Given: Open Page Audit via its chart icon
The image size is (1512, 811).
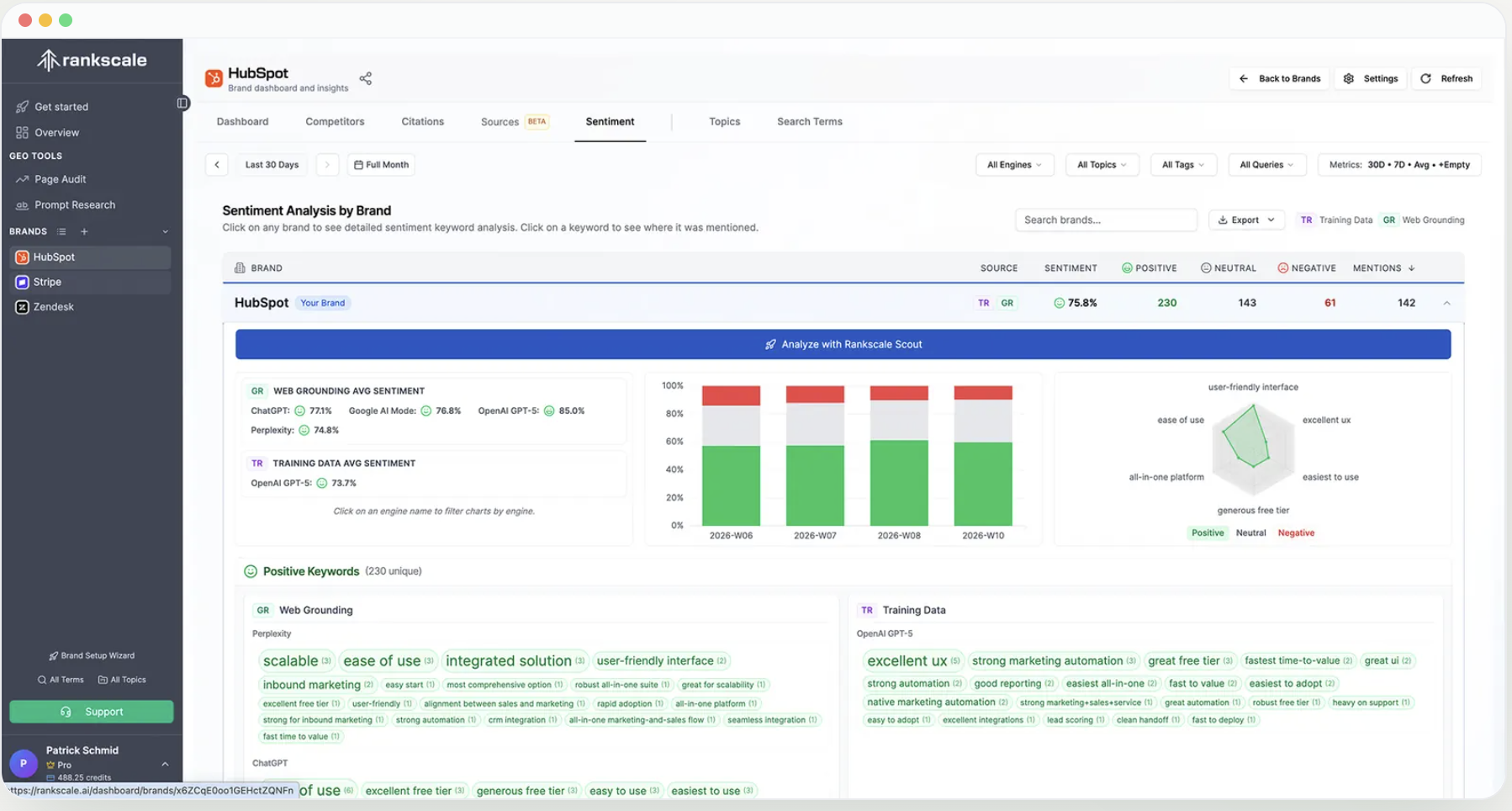Looking at the screenshot, I should [22, 179].
